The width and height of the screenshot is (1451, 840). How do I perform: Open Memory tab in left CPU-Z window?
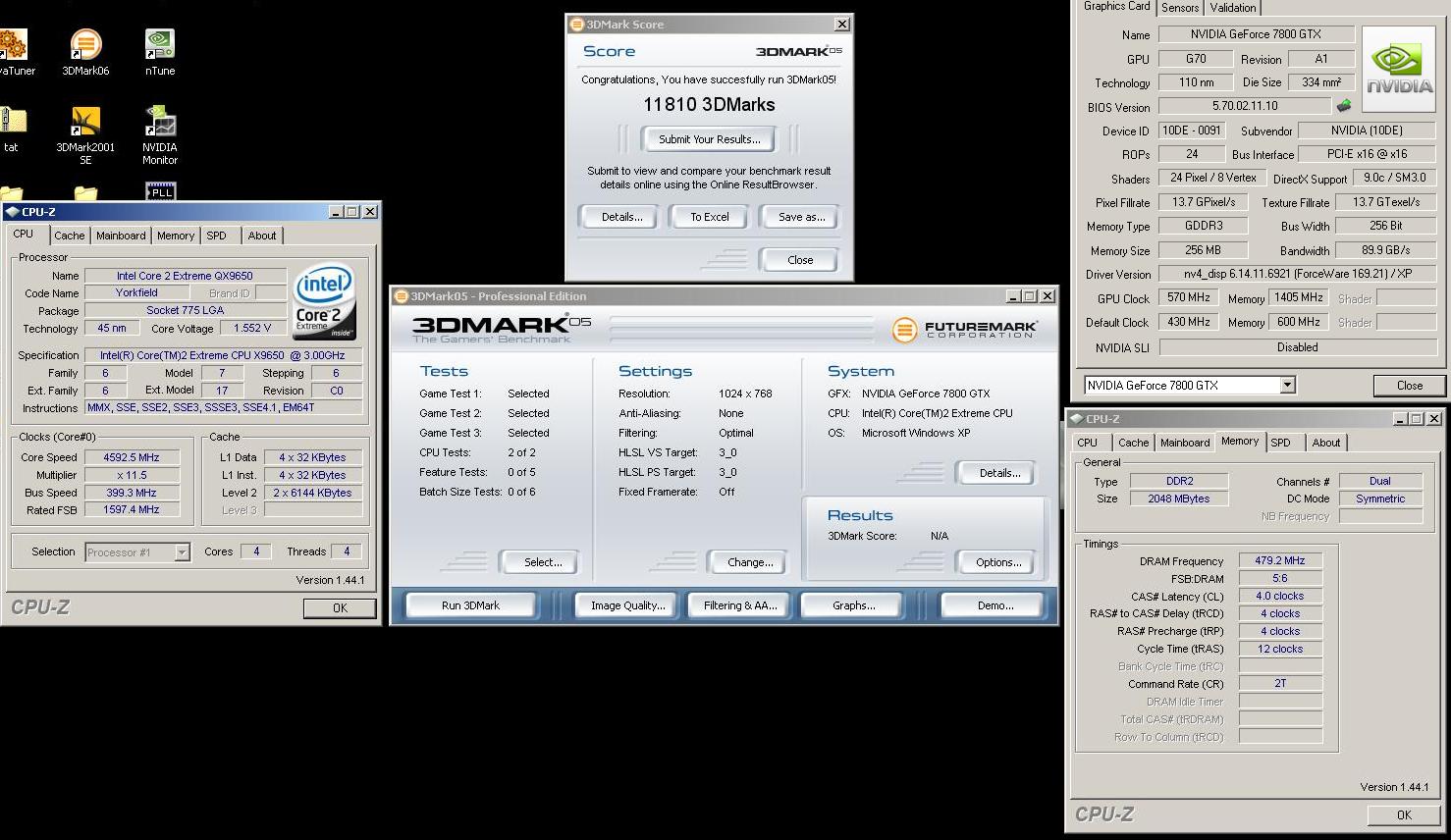(x=176, y=236)
